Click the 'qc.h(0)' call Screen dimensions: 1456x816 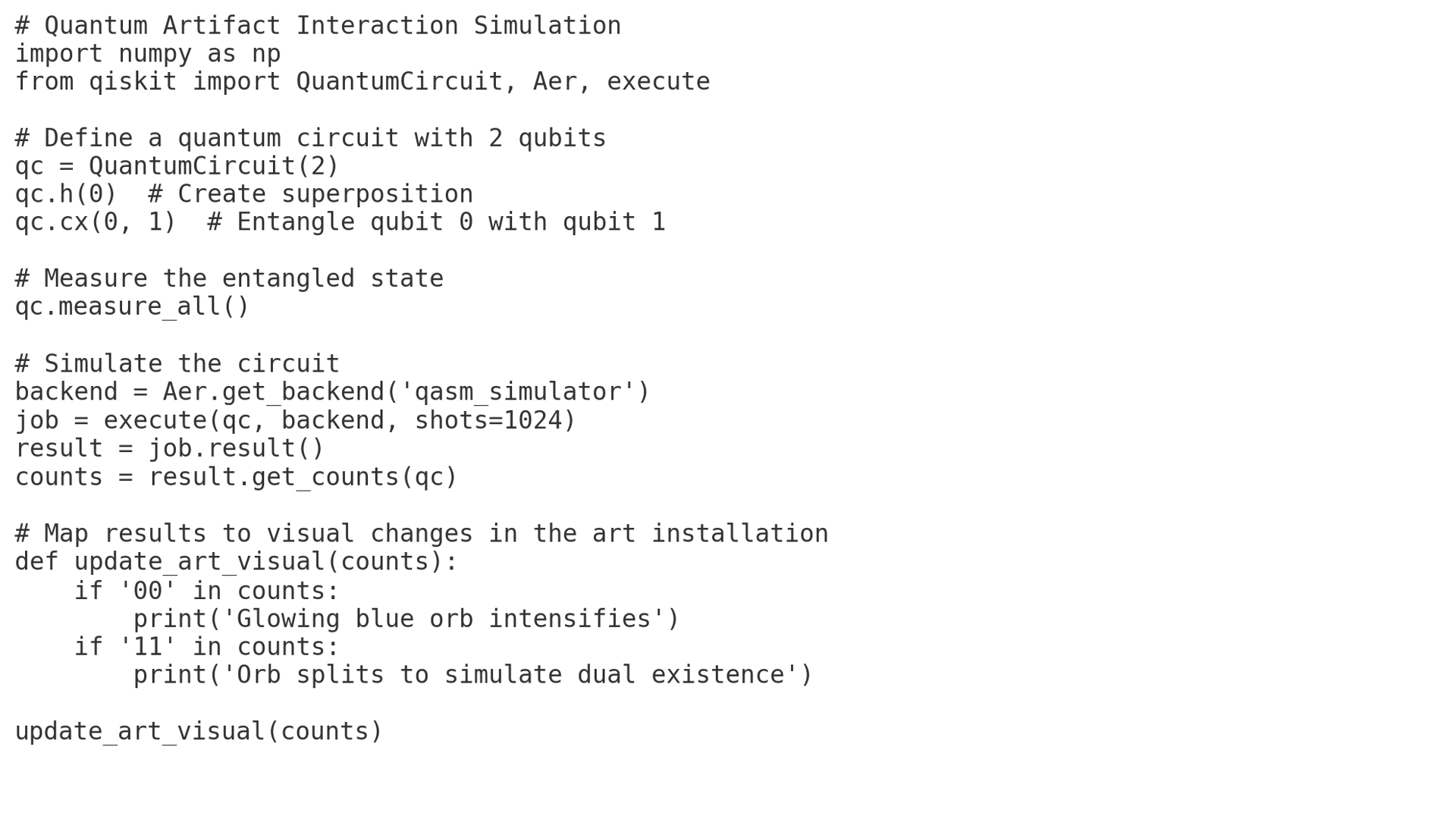point(66,195)
